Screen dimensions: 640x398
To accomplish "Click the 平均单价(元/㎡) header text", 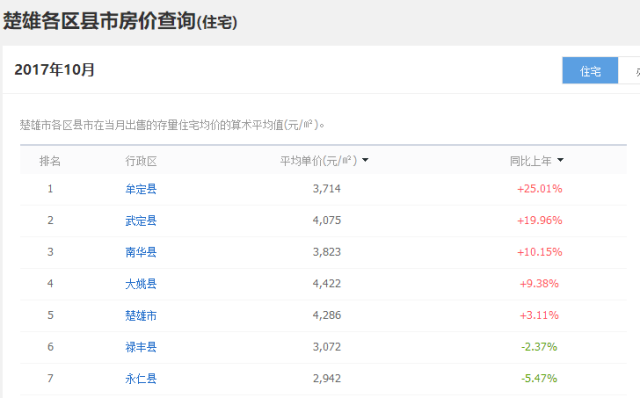I will click(318, 161).
